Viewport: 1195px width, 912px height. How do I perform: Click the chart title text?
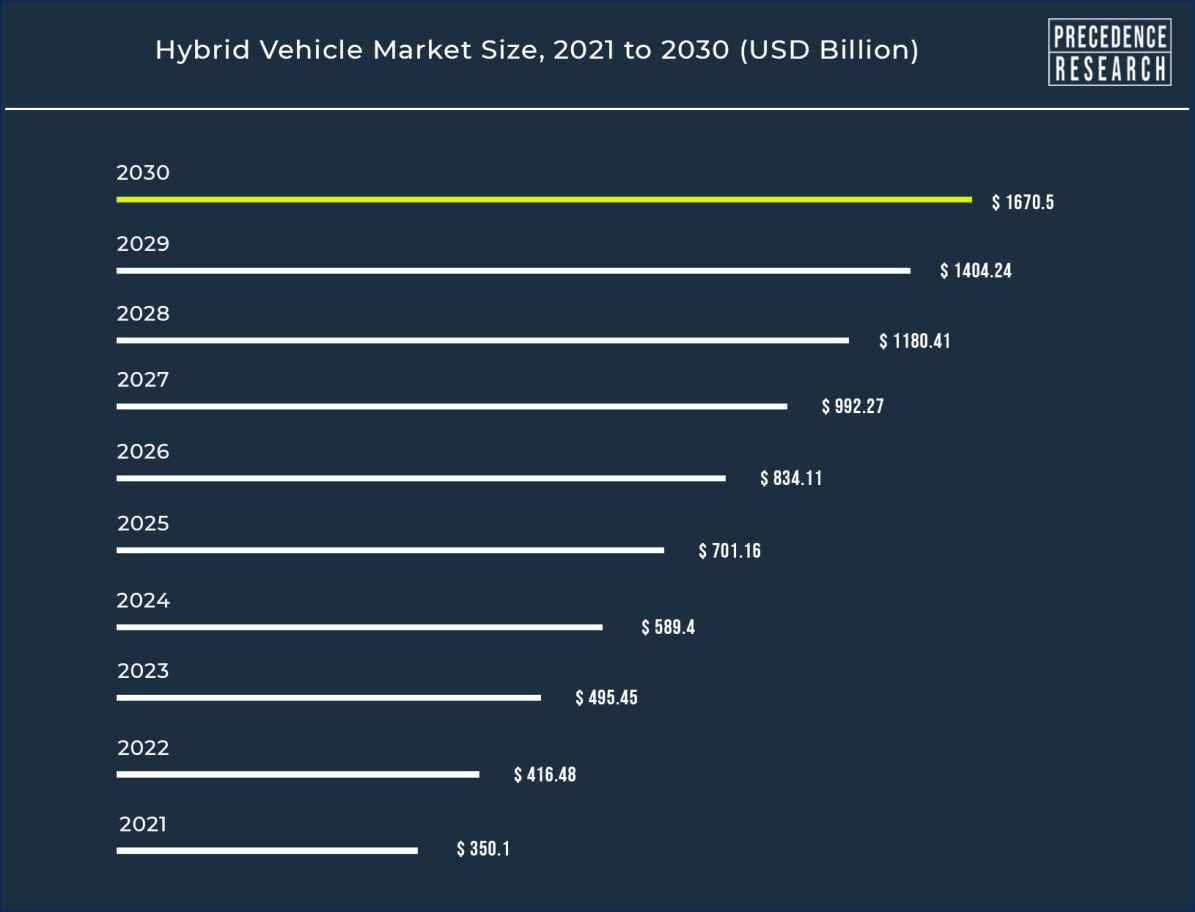pyautogui.click(x=536, y=50)
